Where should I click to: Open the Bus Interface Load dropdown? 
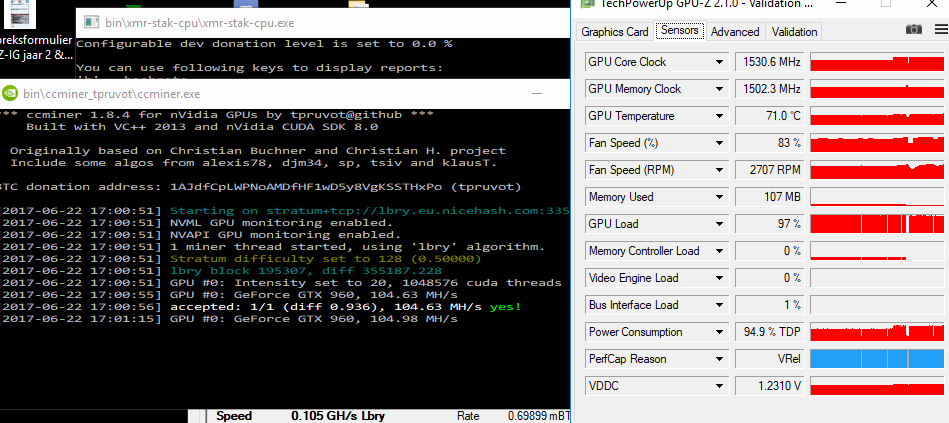[720, 305]
